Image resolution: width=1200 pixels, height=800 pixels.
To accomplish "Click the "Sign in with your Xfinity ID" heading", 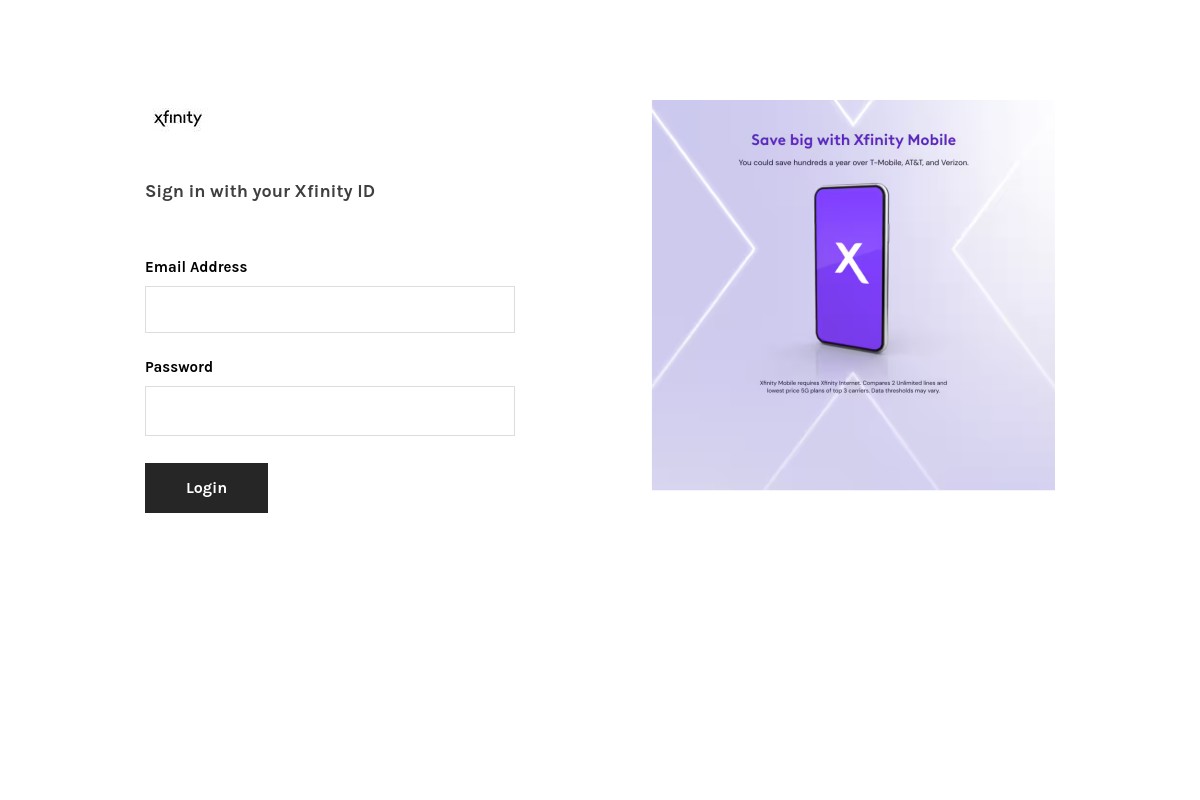I will pos(260,191).
